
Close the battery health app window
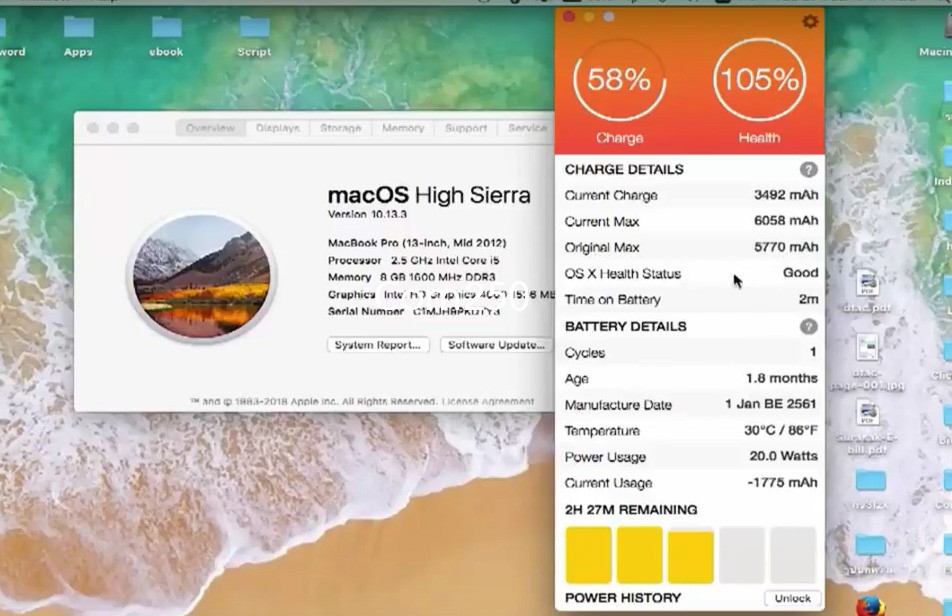tap(569, 17)
